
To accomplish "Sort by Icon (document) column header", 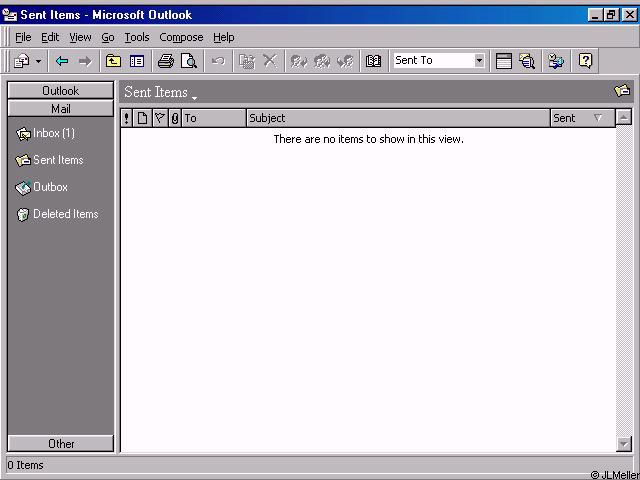I will [x=142, y=118].
